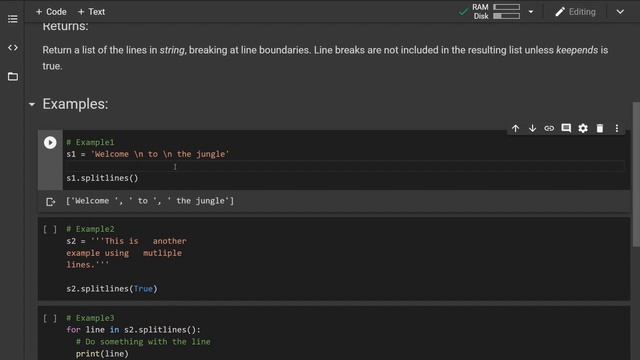The width and height of the screenshot is (640, 360).
Task: Add a new Code cell
Action: click(51, 12)
